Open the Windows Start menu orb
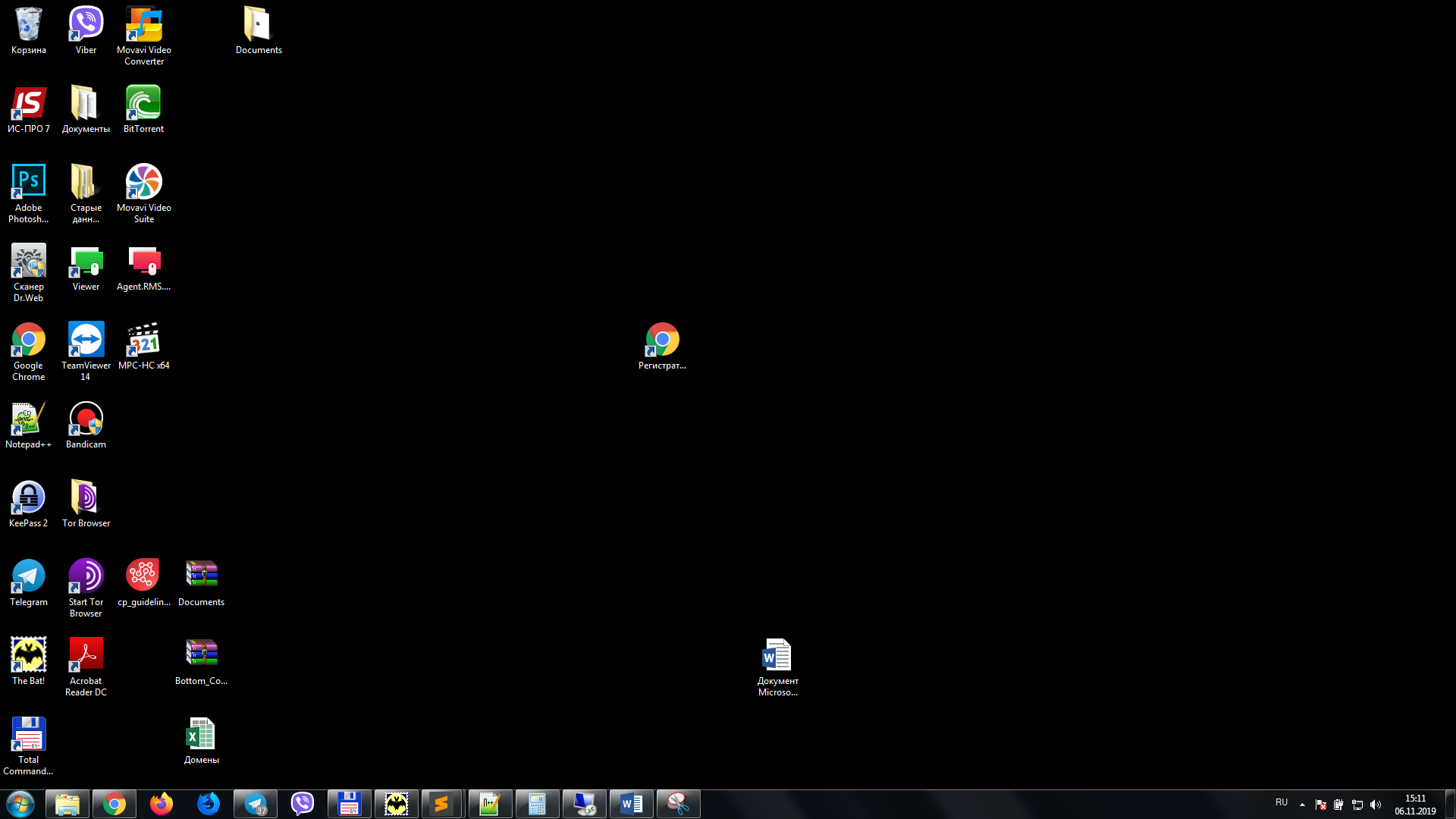This screenshot has width=1456, height=819. pos(20,804)
